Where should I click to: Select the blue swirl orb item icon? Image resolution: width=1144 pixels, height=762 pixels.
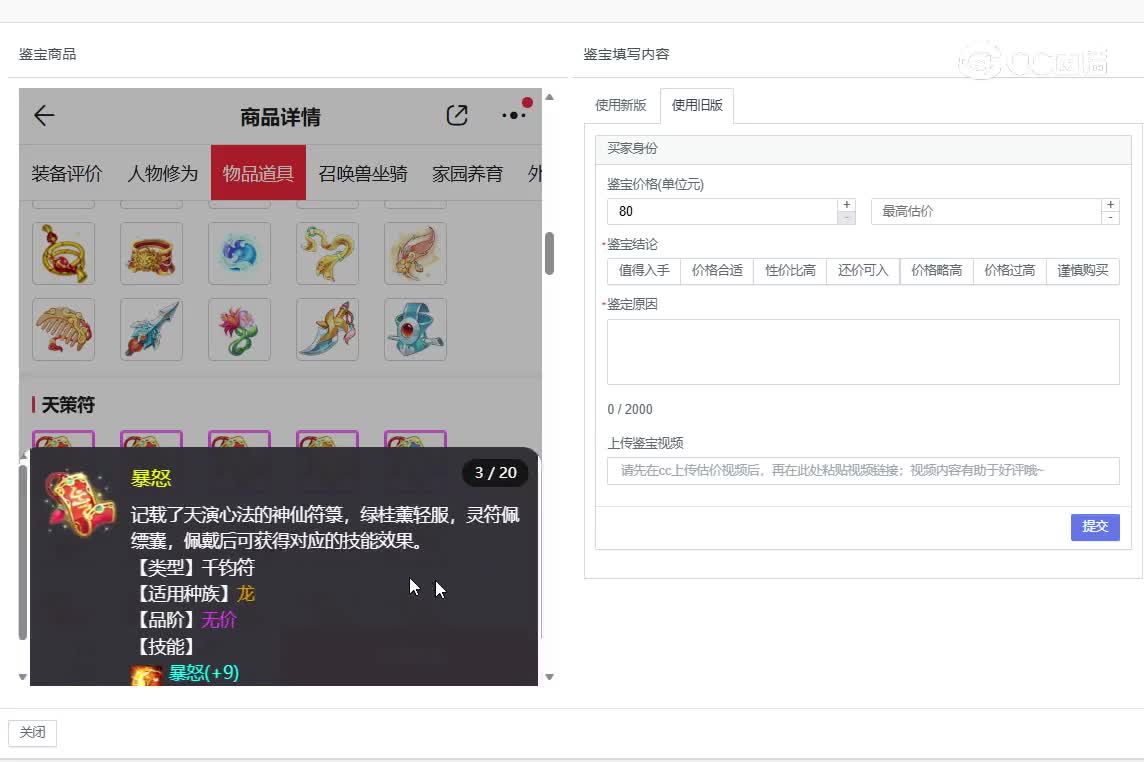click(x=239, y=253)
